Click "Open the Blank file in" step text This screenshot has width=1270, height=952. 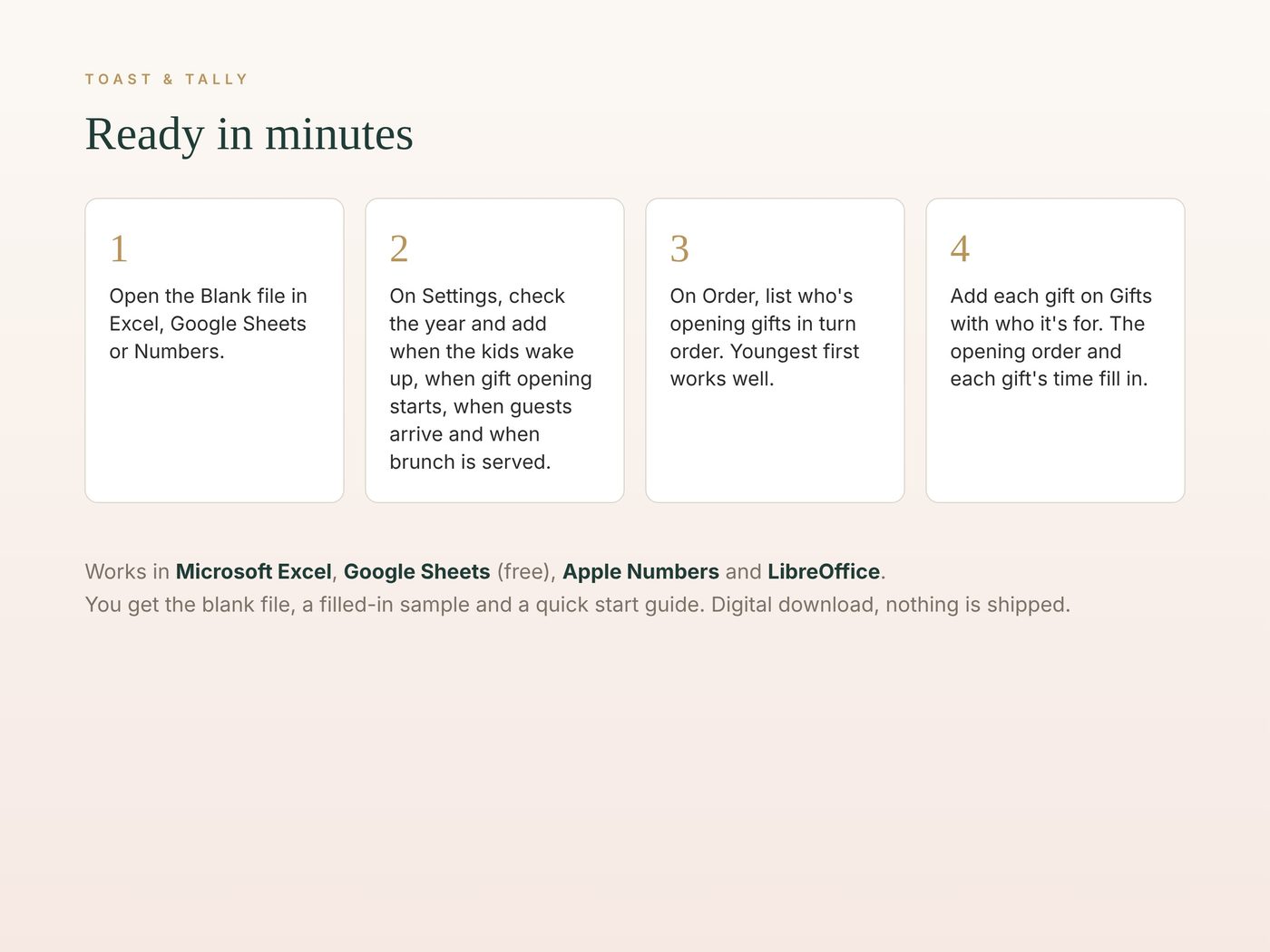[x=209, y=296]
